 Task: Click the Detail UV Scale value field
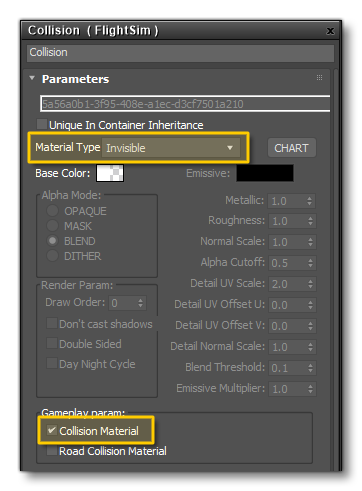pos(287,284)
